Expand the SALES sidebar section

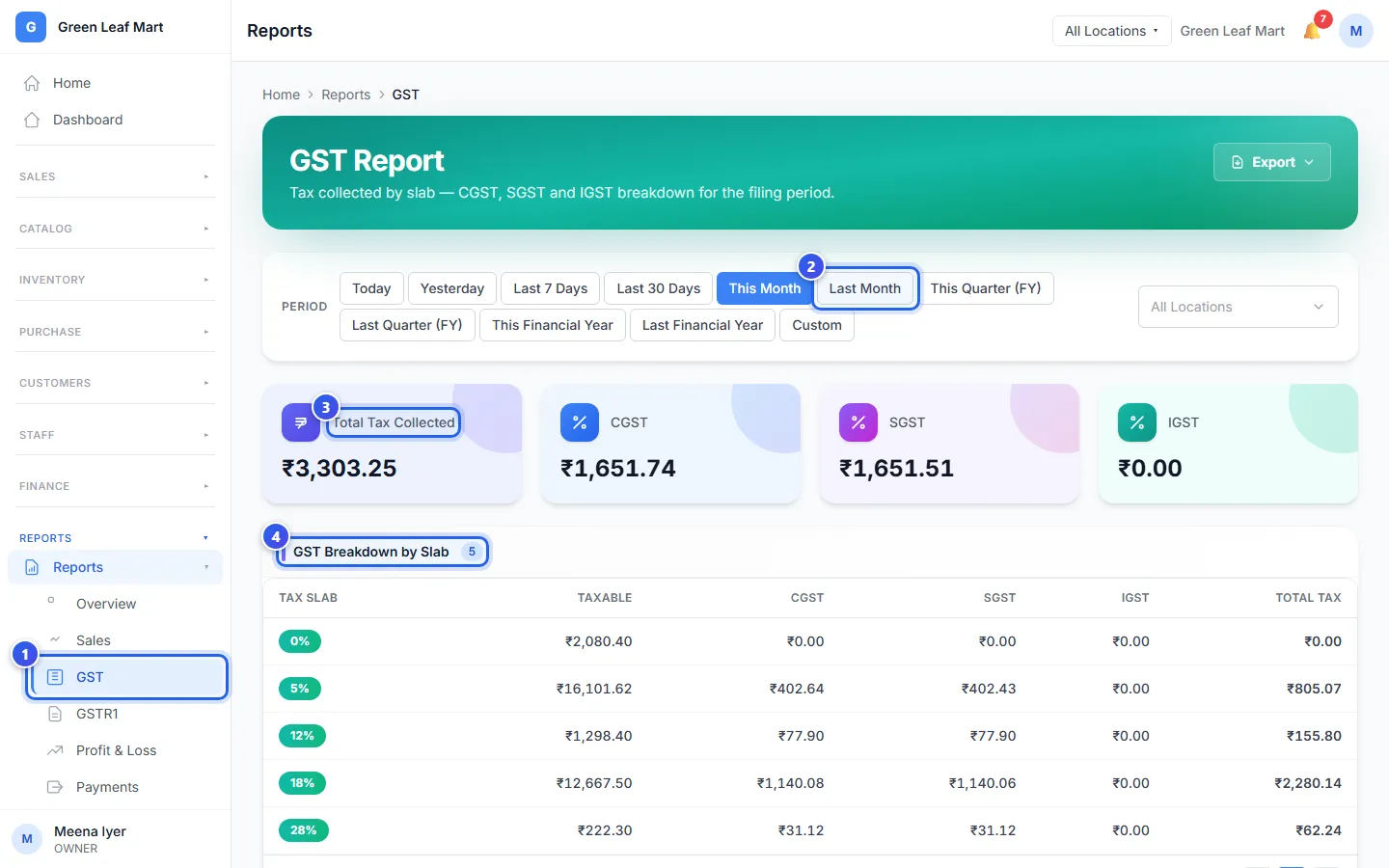click(x=115, y=176)
